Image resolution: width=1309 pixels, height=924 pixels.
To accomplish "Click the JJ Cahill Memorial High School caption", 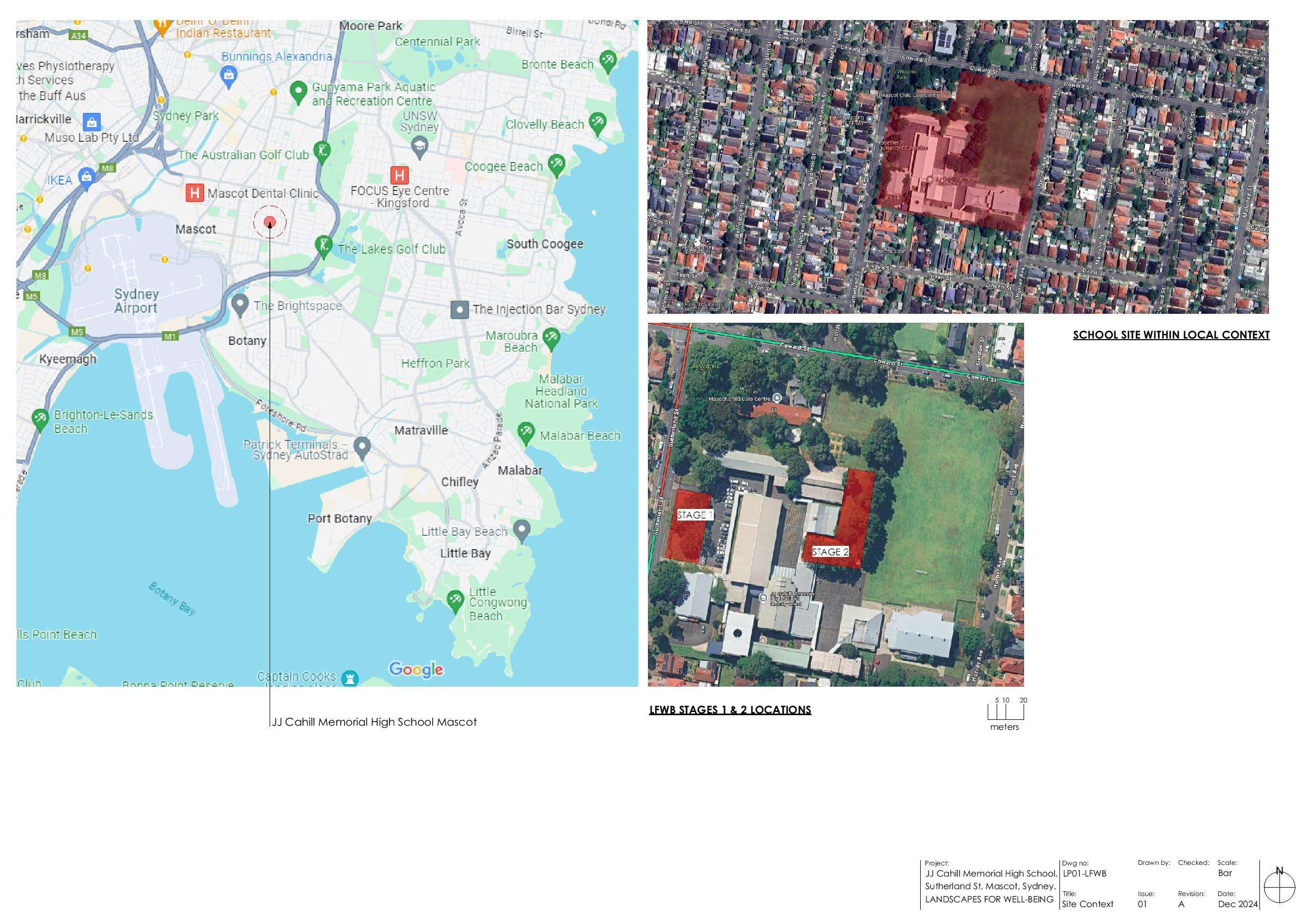I will coord(374,722).
